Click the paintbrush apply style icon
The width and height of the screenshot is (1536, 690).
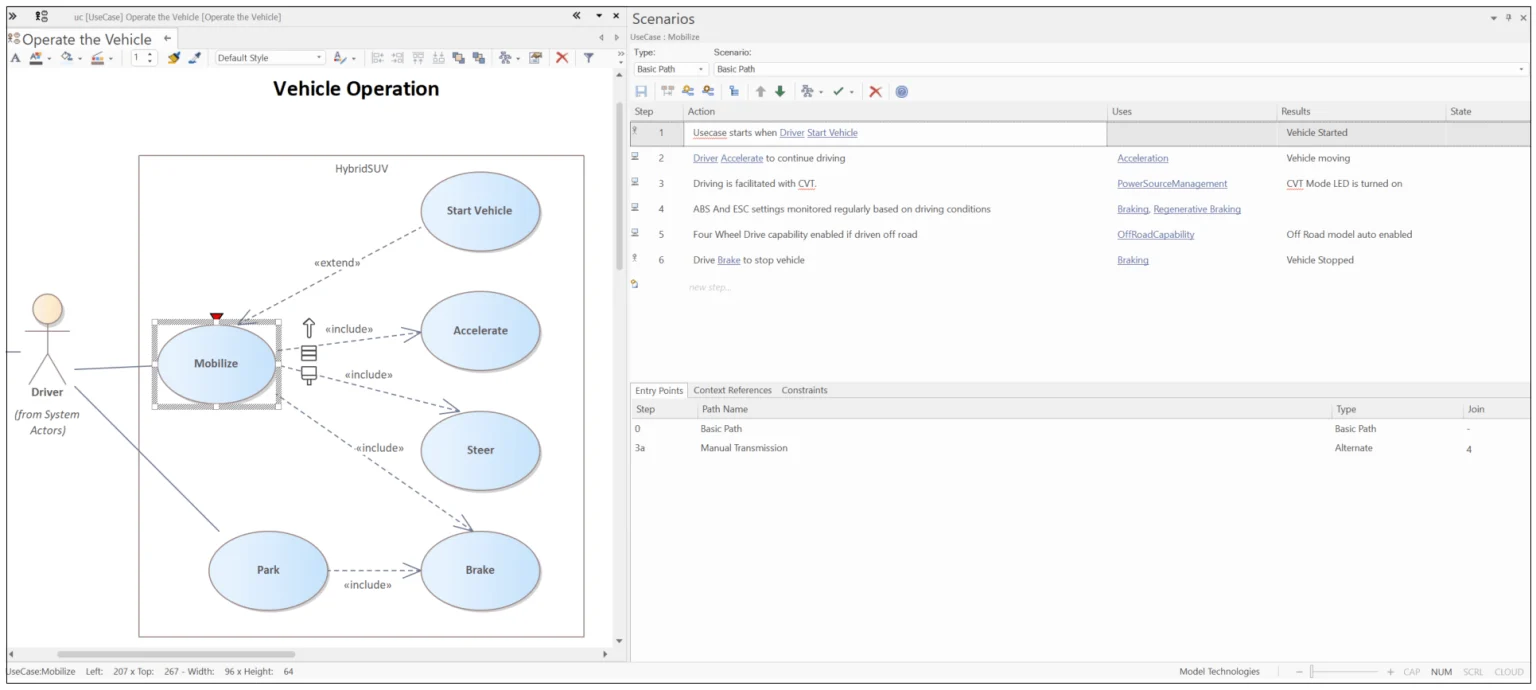(174, 58)
